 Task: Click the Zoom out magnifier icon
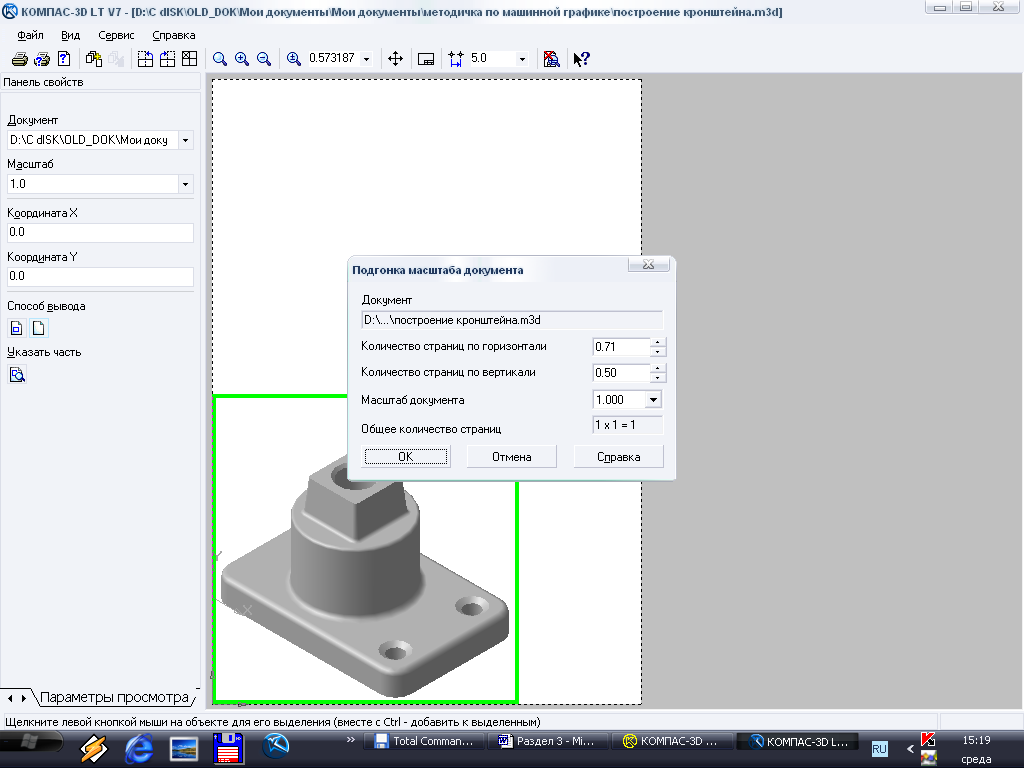[x=264, y=59]
